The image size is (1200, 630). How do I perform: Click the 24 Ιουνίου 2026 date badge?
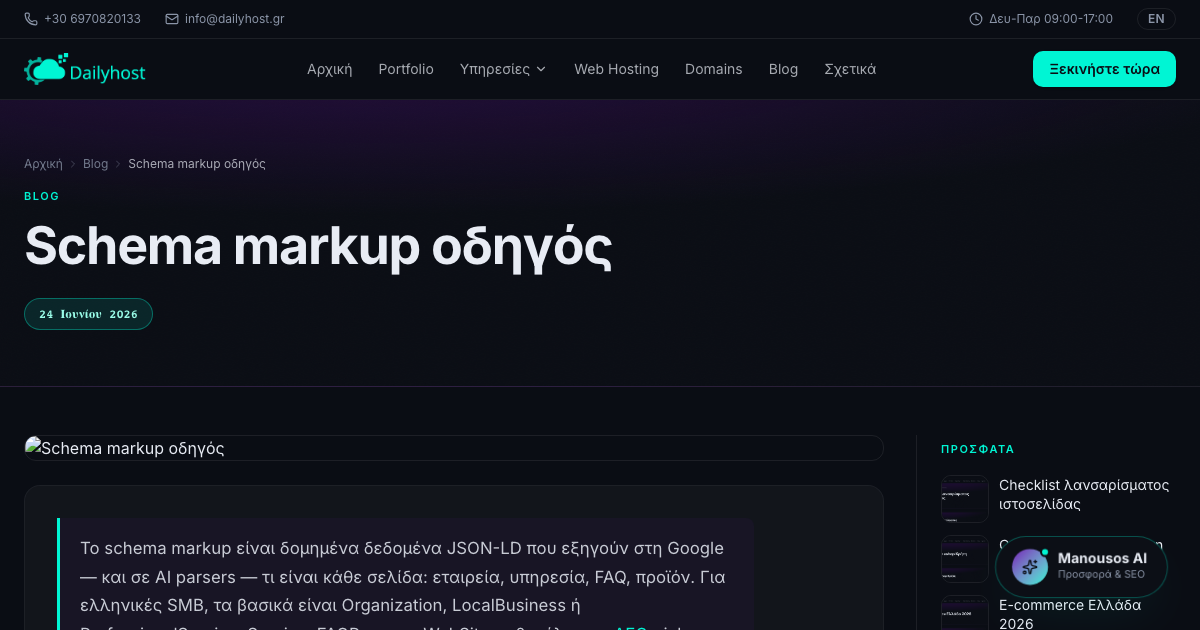click(88, 314)
